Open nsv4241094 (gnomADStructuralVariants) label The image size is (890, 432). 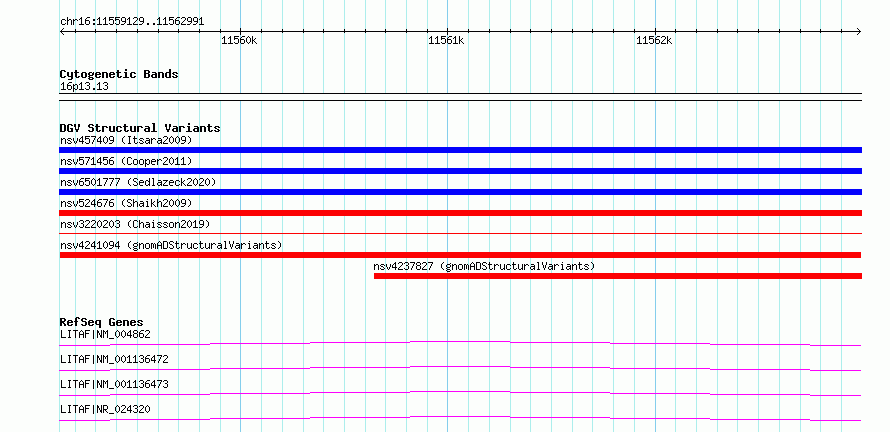coord(171,245)
